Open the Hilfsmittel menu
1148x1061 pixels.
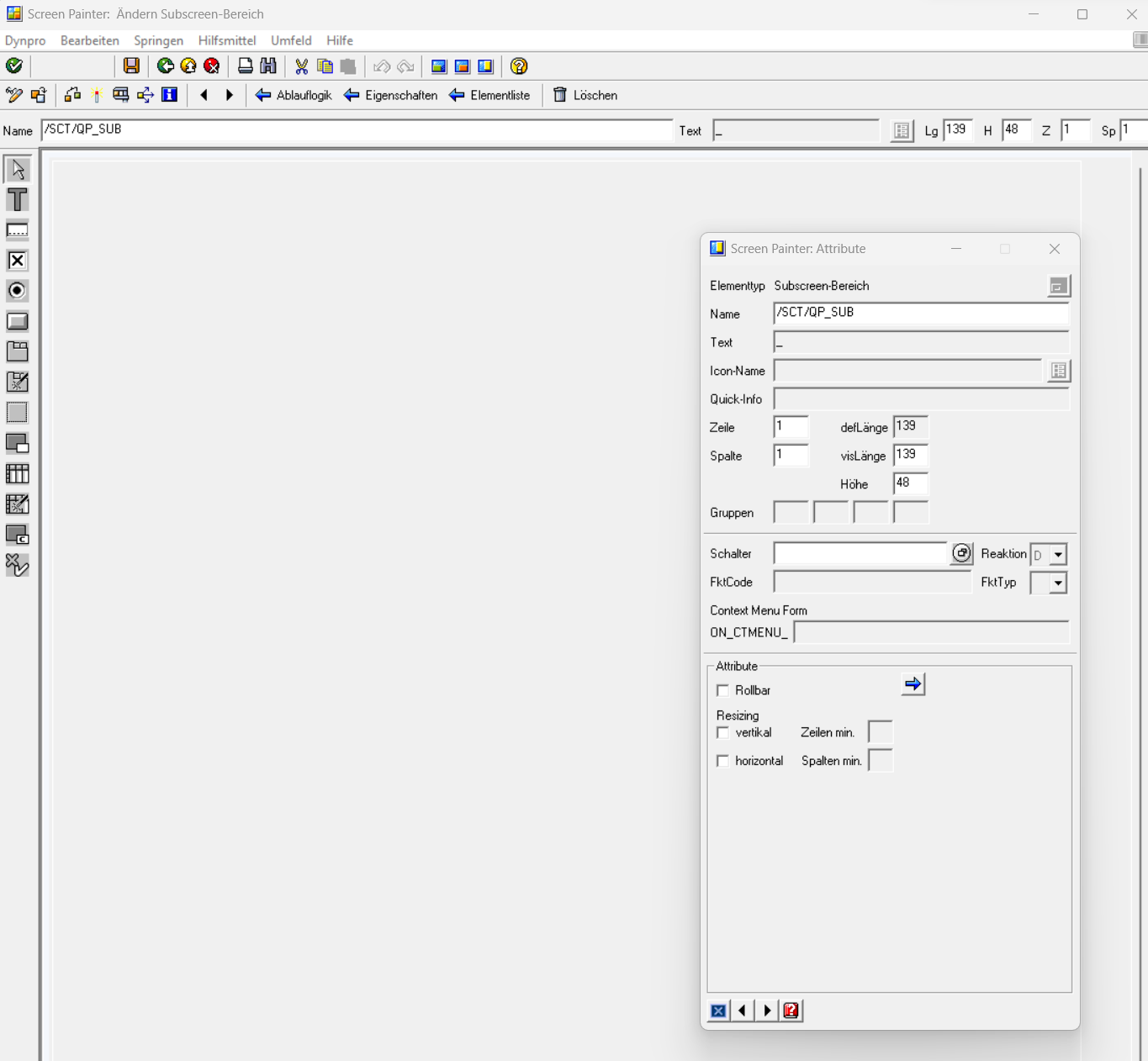click(227, 40)
